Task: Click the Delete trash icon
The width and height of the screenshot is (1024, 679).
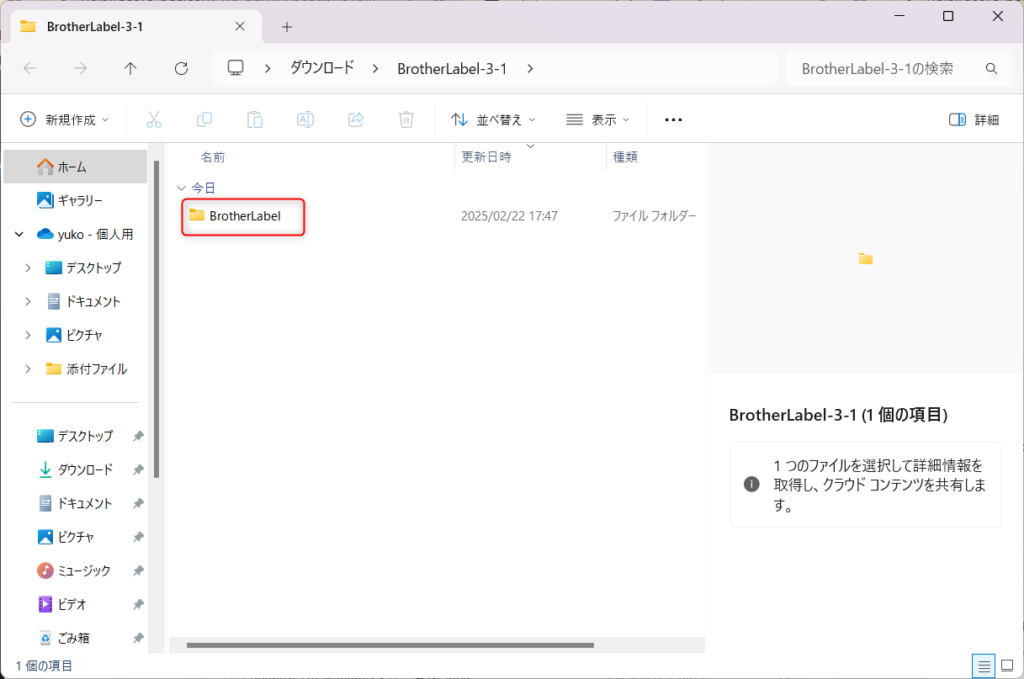Action: coord(406,119)
